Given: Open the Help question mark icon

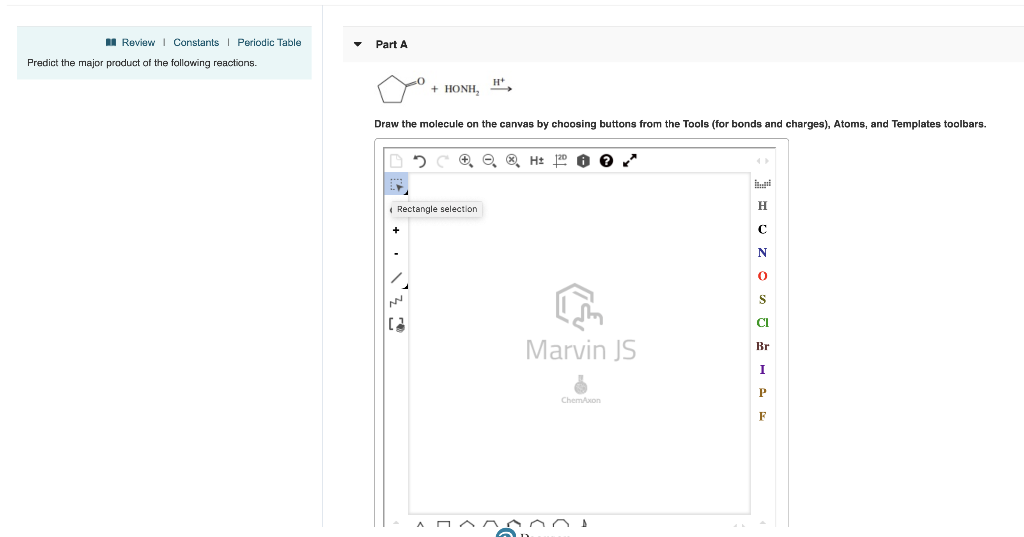Looking at the screenshot, I should pos(606,161).
